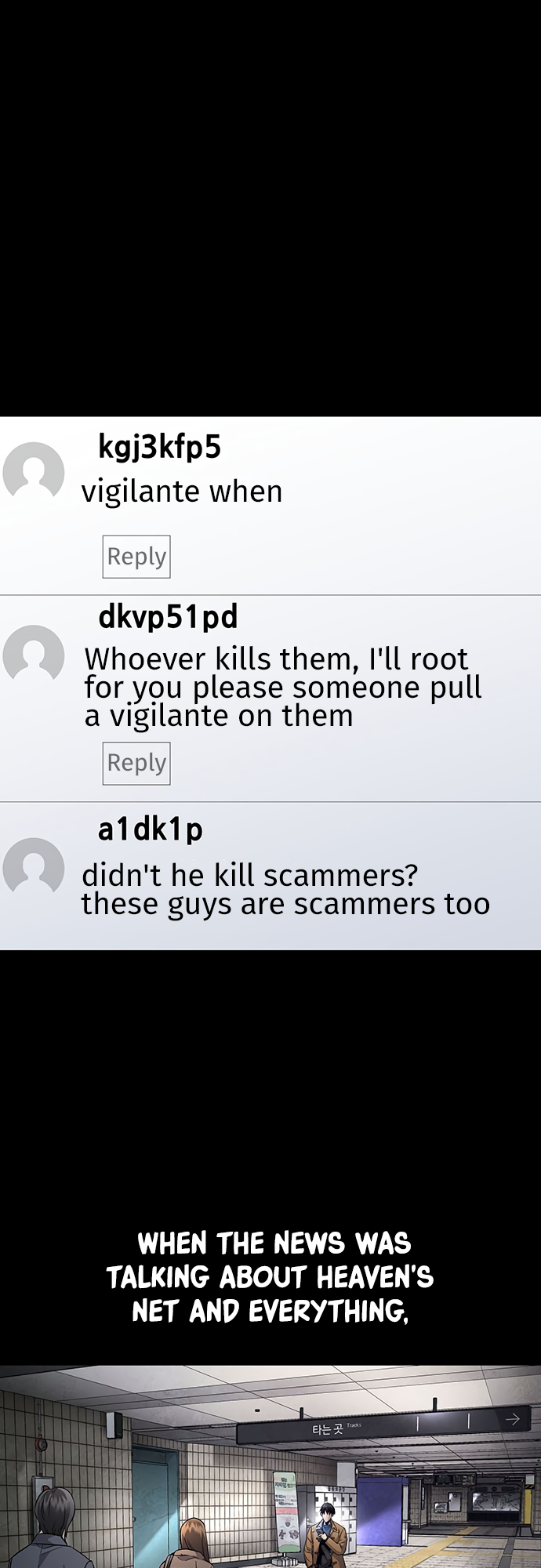Select the a1dk1p username

pos(151,829)
